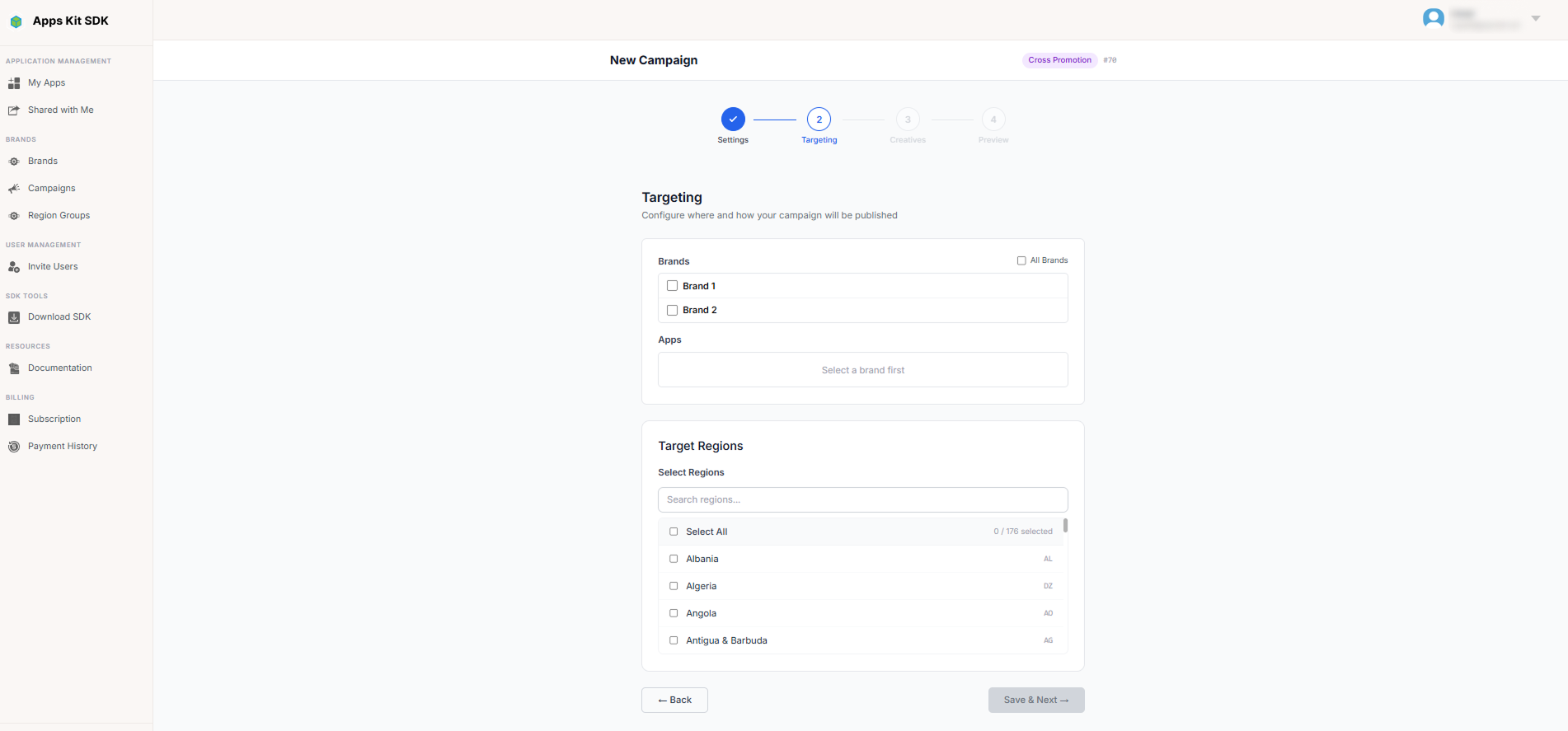This screenshot has height=731, width=1568.
Task: Click the Save & Next button
Action: coord(1036,700)
